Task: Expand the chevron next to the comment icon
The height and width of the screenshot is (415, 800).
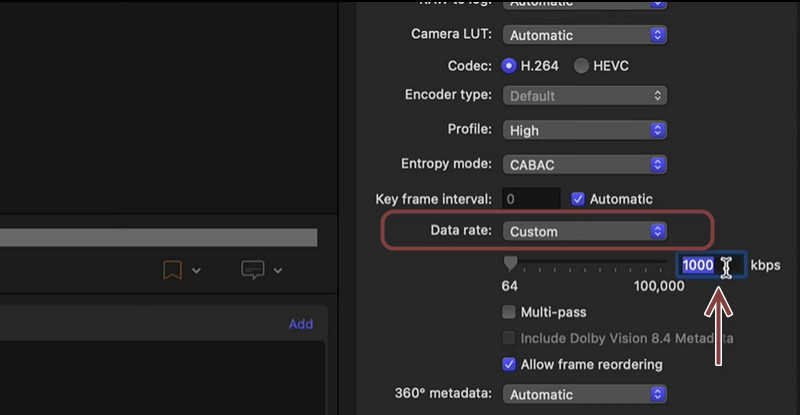Action: pyautogui.click(x=279, y=270)
